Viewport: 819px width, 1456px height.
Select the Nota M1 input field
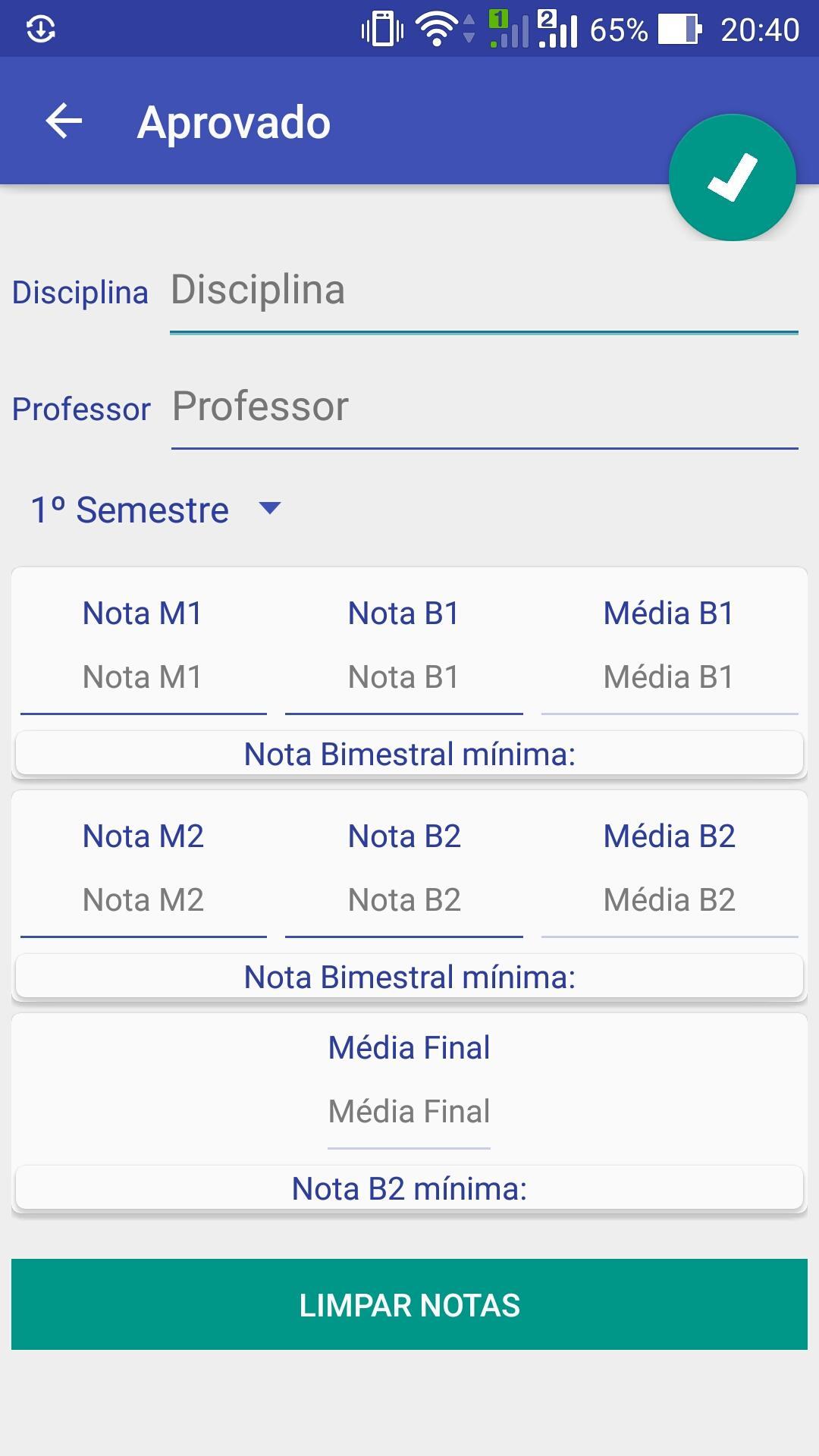point(143,679)
